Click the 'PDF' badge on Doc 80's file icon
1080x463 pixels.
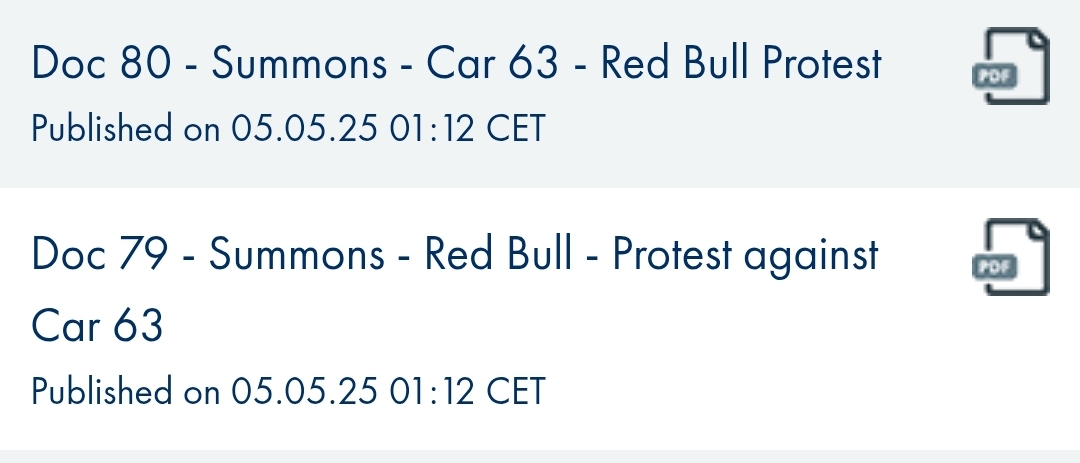pyautogui.click(x=995, y=75)
